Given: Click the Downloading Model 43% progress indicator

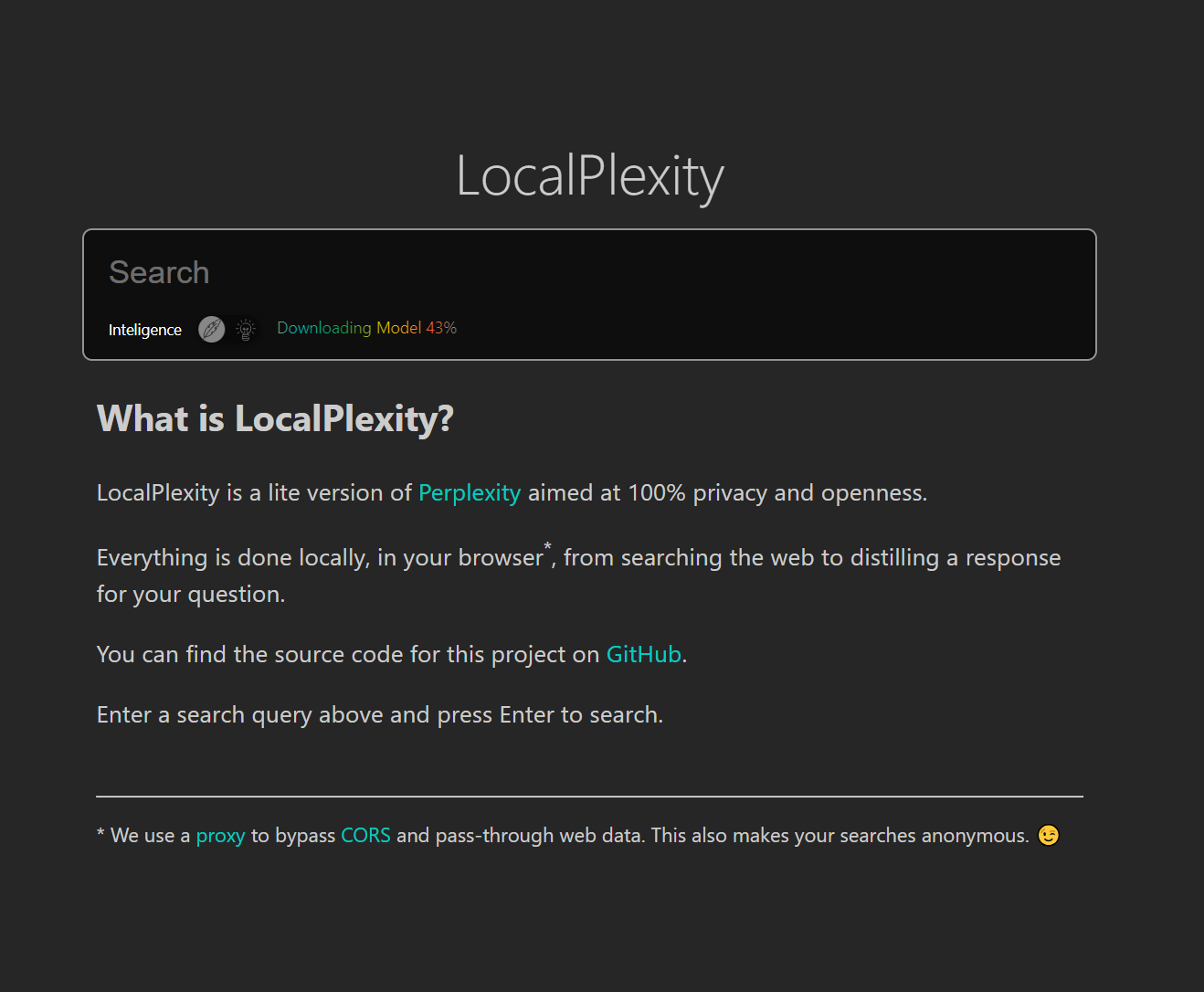Looking at the screenshot, I should point(366,328).
